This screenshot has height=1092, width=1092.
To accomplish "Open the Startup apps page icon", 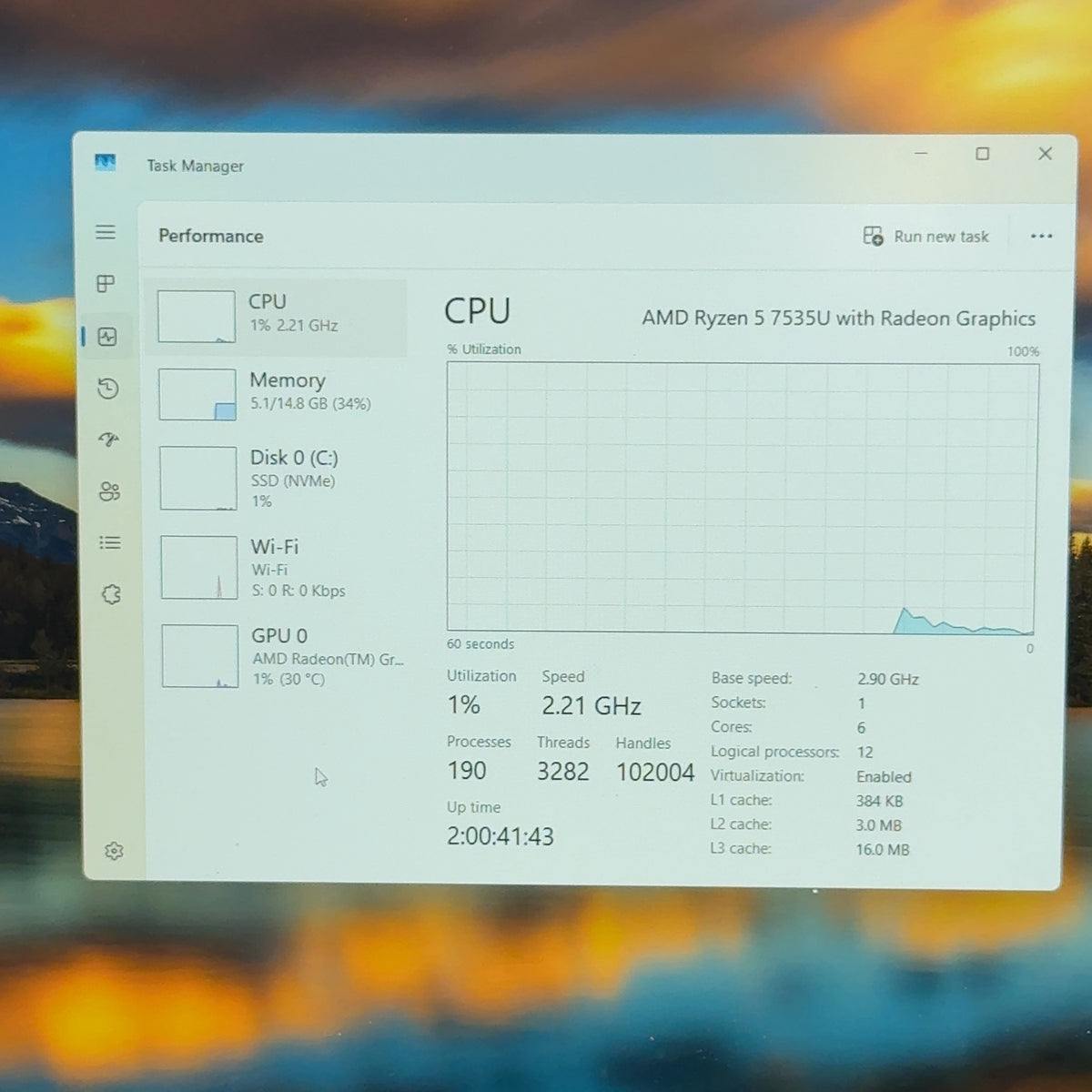I will pyautogui.click(x=108, y=440).
